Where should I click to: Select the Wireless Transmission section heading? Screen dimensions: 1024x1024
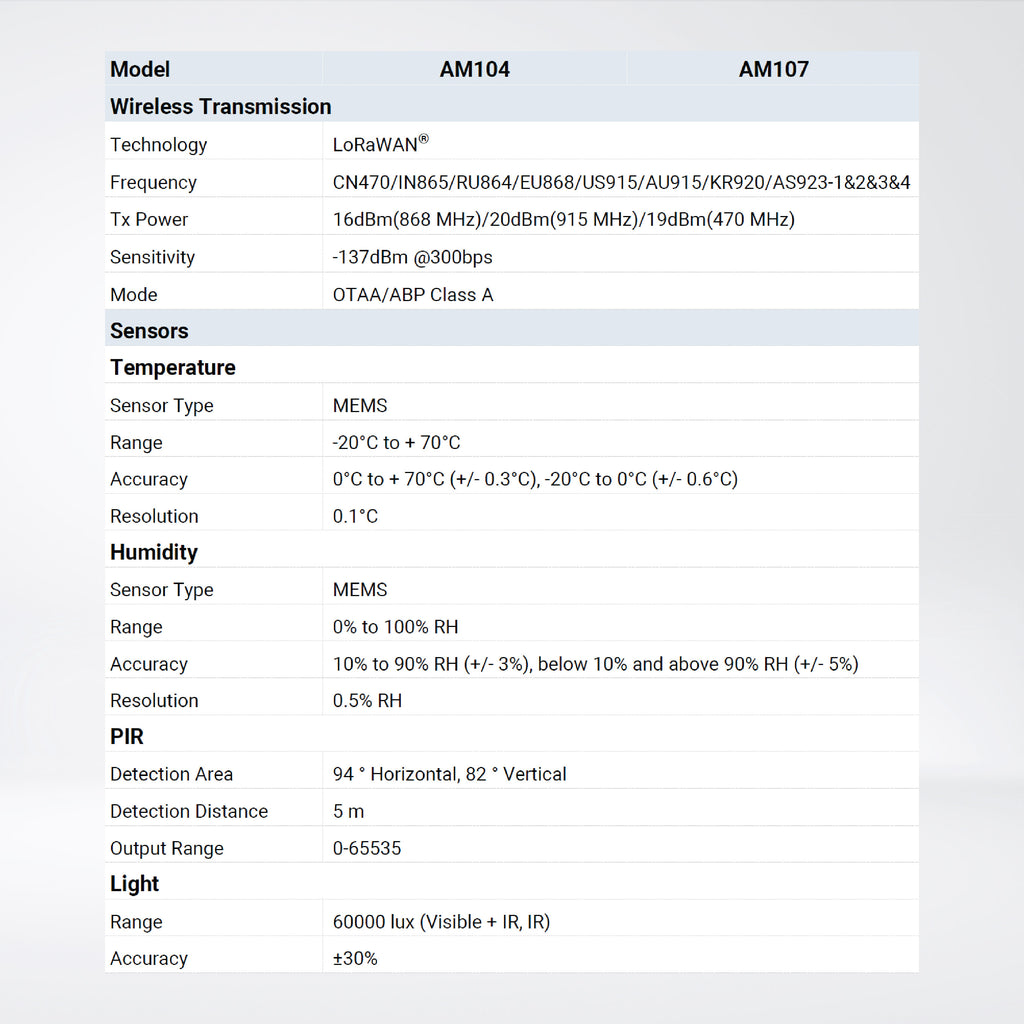(220, 106)
